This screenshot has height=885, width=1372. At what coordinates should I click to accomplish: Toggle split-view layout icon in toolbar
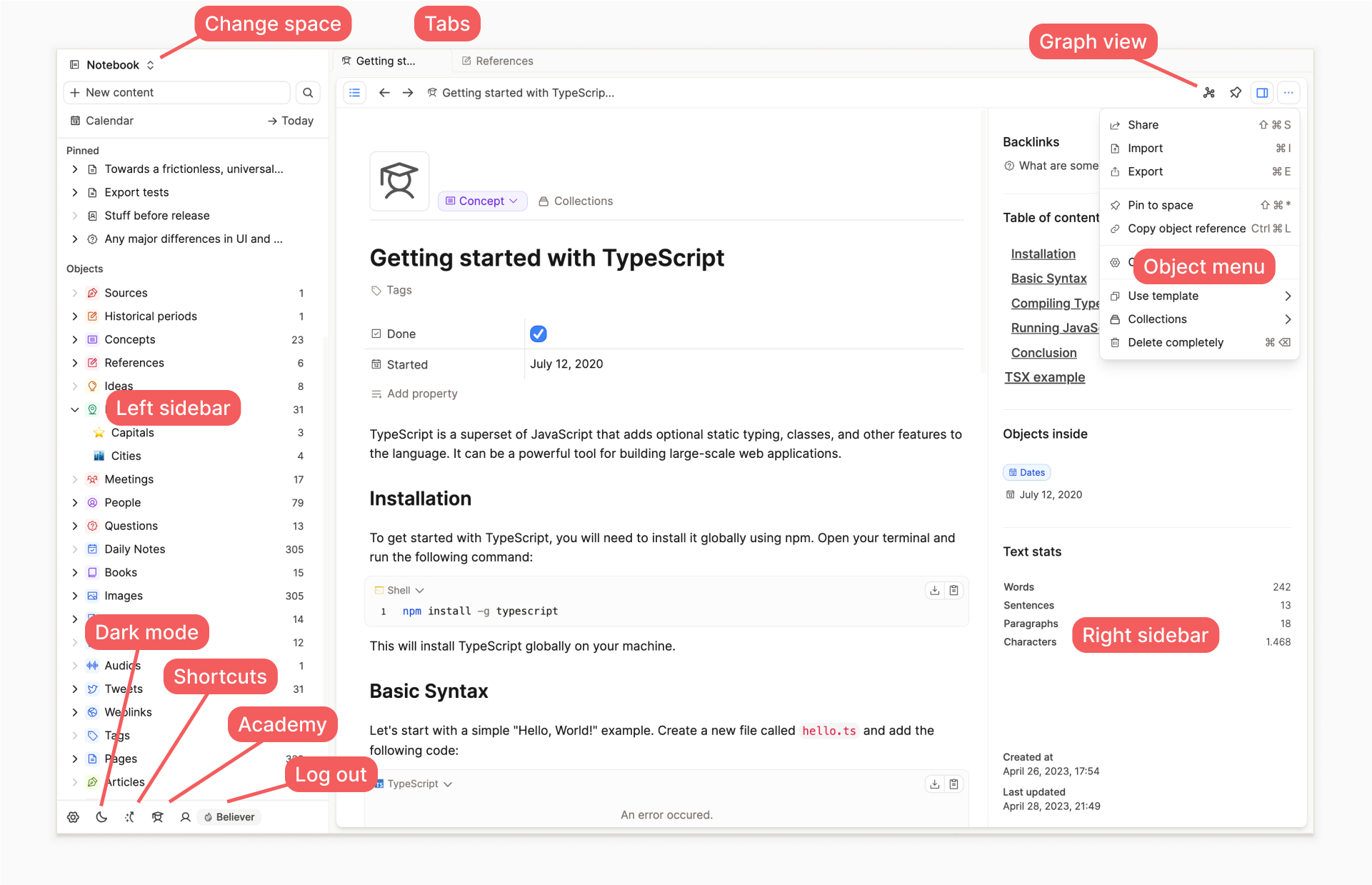1261,93
